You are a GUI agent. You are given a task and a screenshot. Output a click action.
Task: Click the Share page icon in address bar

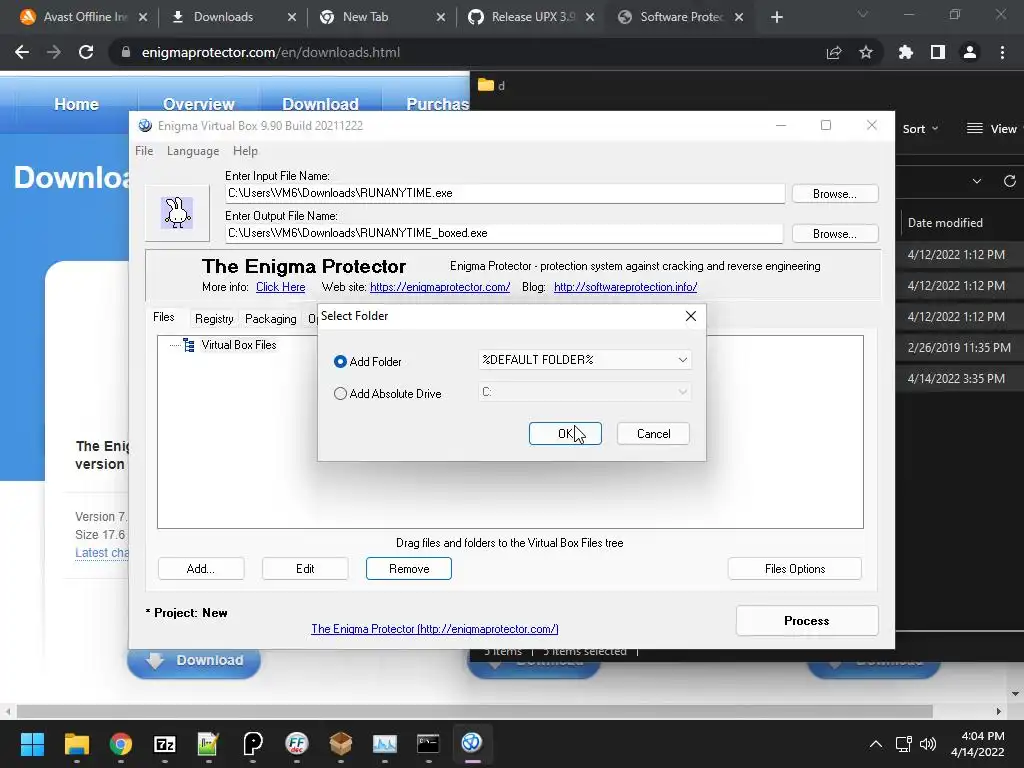coord(834,52)
